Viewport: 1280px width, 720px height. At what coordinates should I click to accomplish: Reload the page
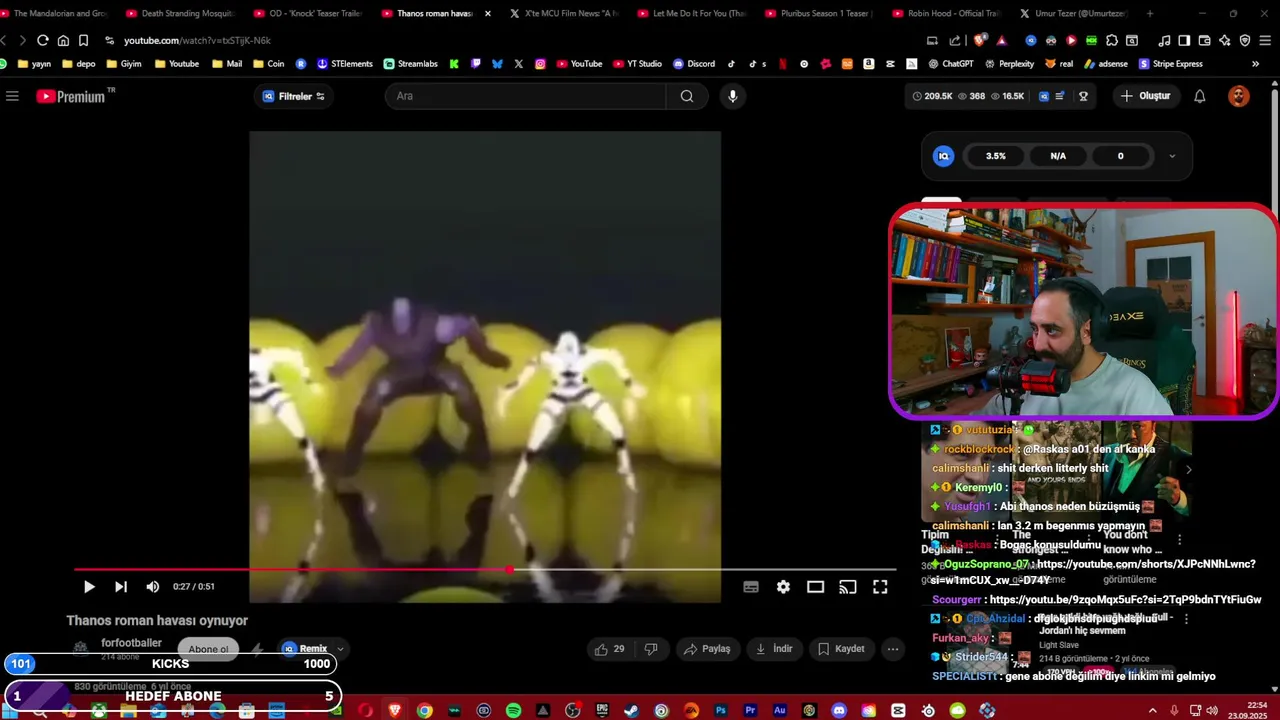pyautogui.click(x=42, y=40)
